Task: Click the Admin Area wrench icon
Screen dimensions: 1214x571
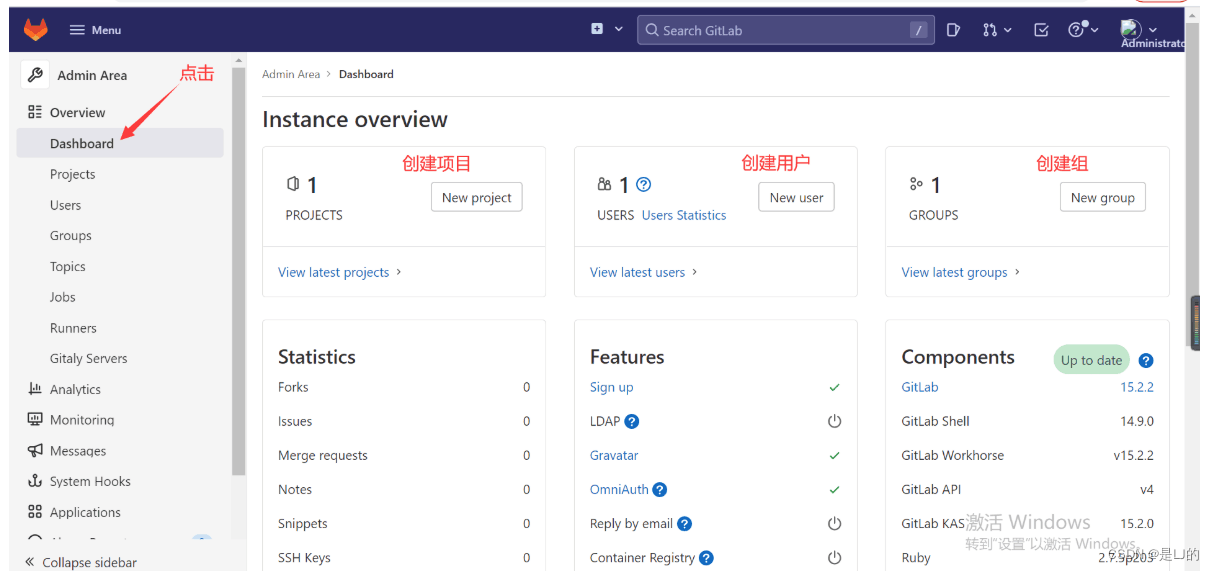Action: point(35,75)
